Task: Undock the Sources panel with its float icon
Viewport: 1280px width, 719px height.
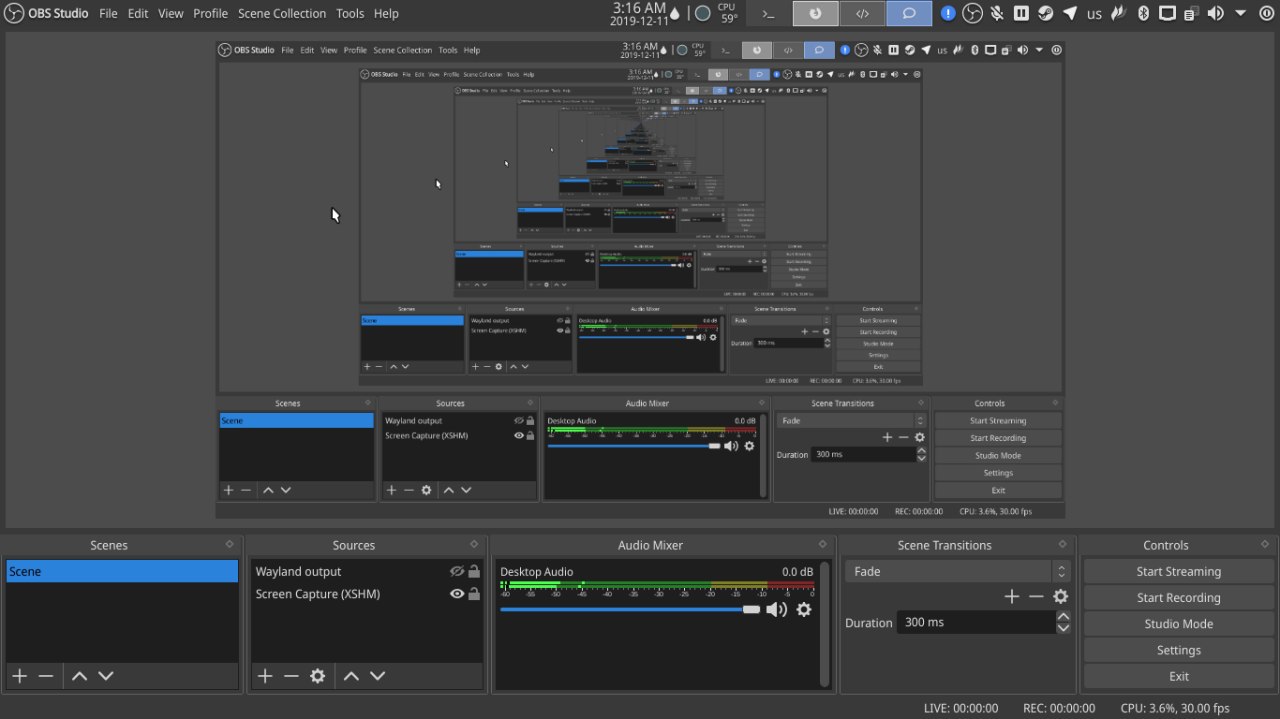Action: point(474,544)
